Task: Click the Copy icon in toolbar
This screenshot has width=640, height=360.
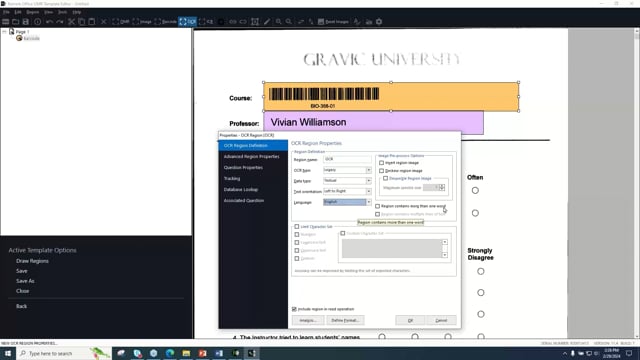Action: coord(82,22)
